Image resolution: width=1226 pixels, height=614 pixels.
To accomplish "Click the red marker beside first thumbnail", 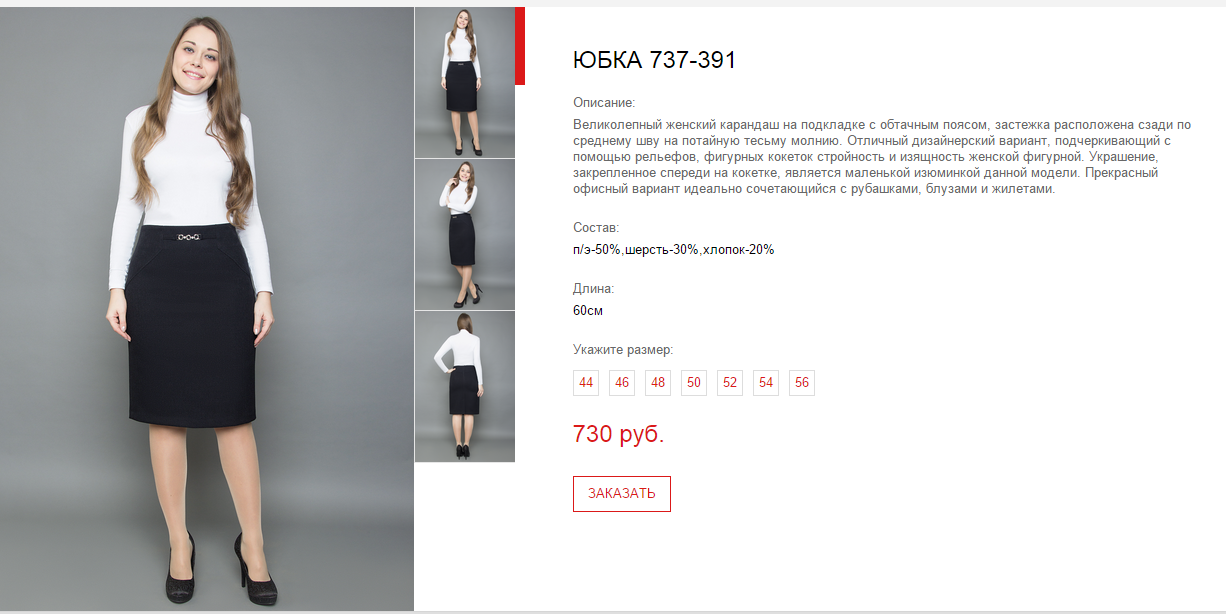I will 520,46.
